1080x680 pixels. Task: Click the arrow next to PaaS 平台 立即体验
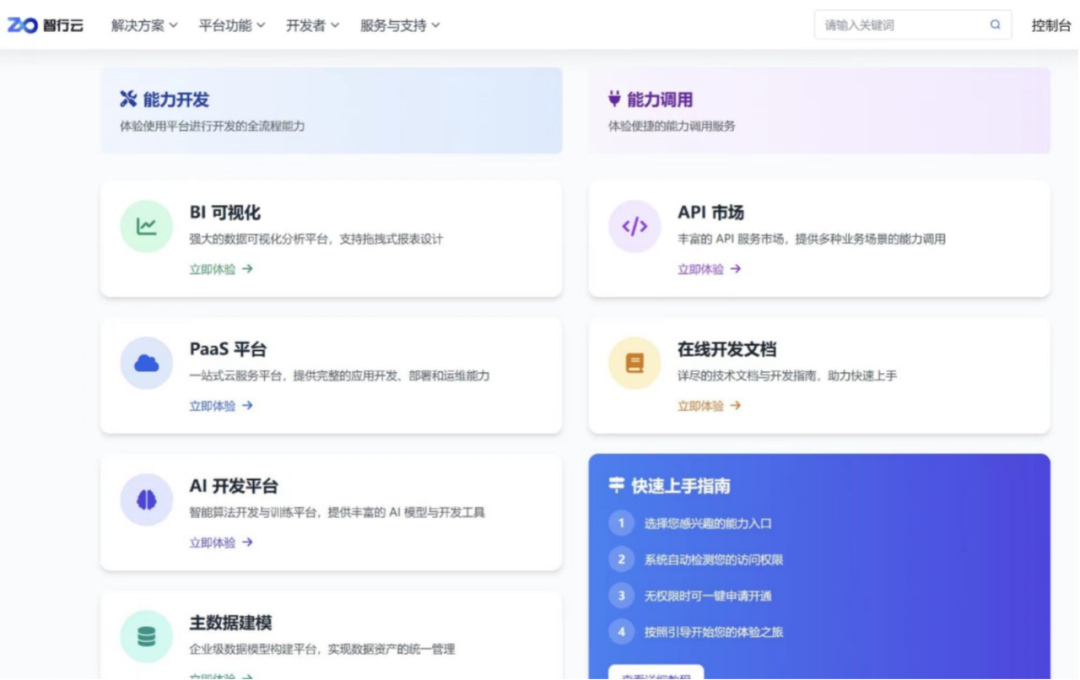tap(248, 405)
